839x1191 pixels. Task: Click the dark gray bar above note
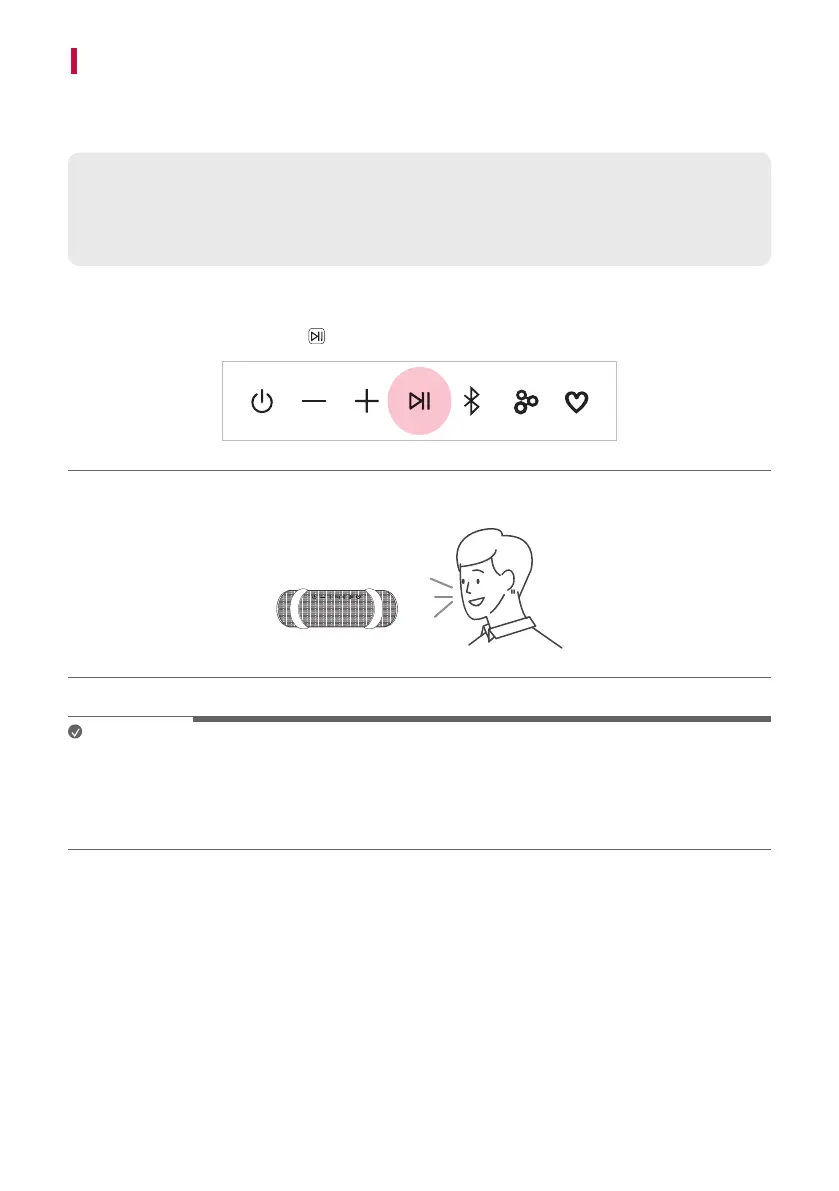click(x=481, y=719)
